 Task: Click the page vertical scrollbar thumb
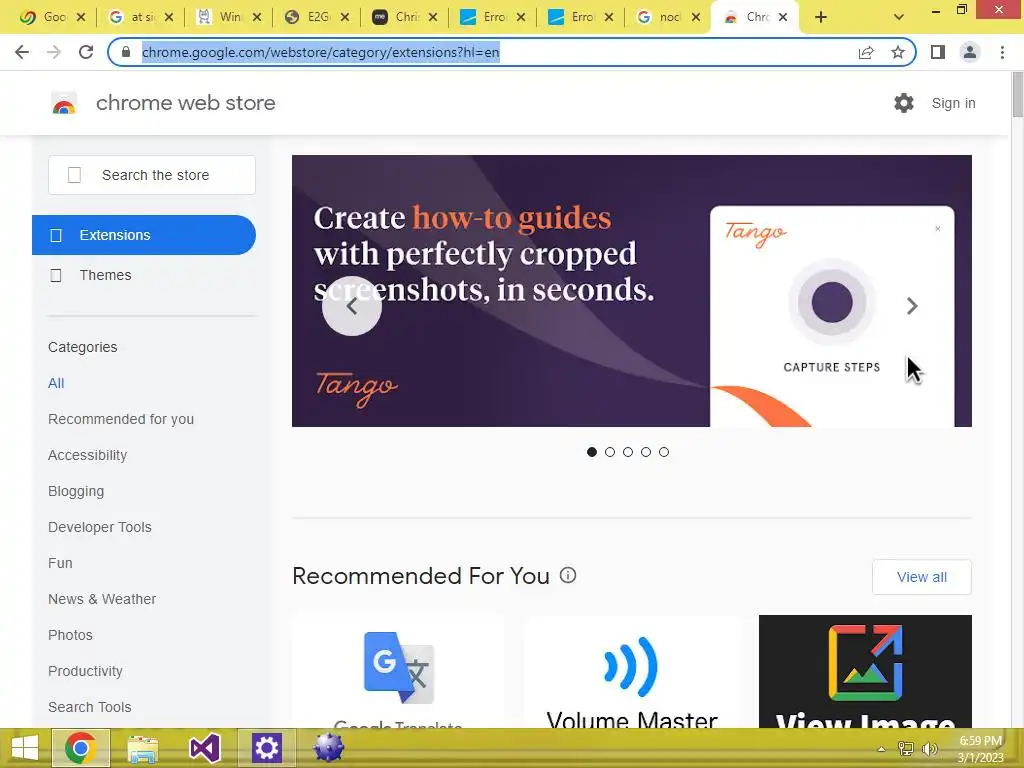point(1017,95)
